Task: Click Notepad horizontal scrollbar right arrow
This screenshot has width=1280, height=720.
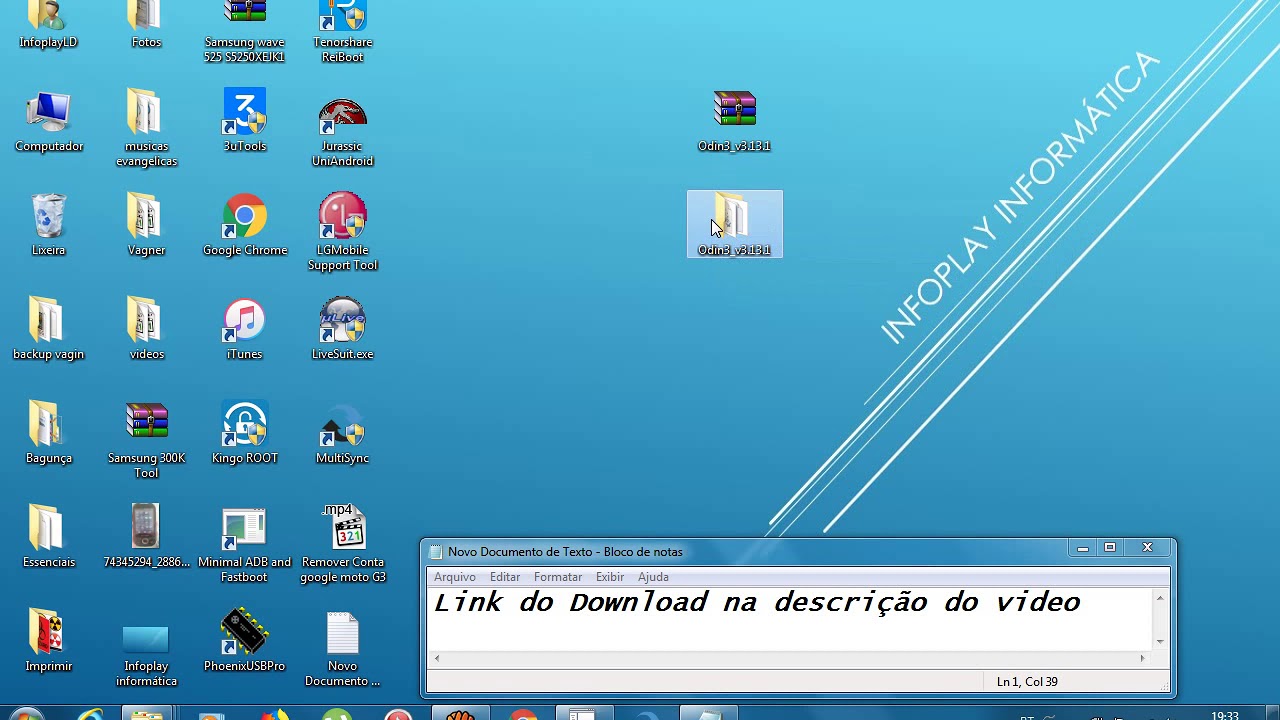Action: (x=1143, y=658)
